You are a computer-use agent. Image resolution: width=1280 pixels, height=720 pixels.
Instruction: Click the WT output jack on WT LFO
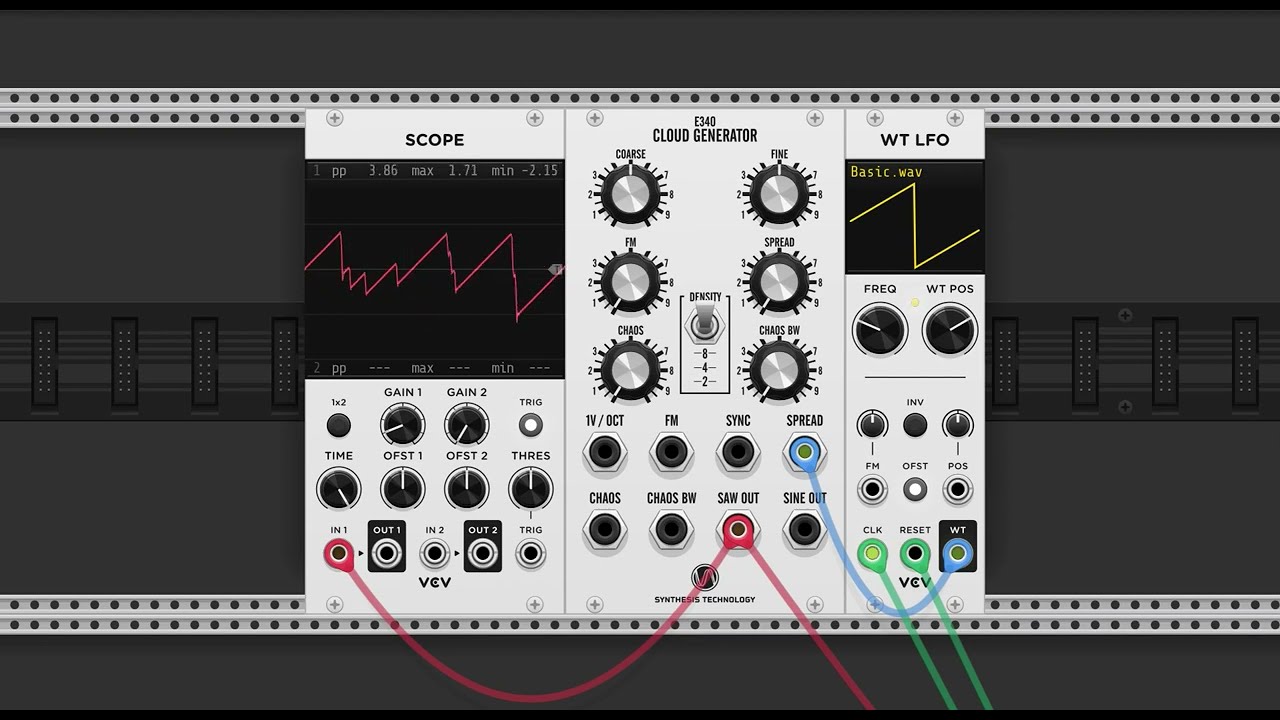click(x=958, y=553)
